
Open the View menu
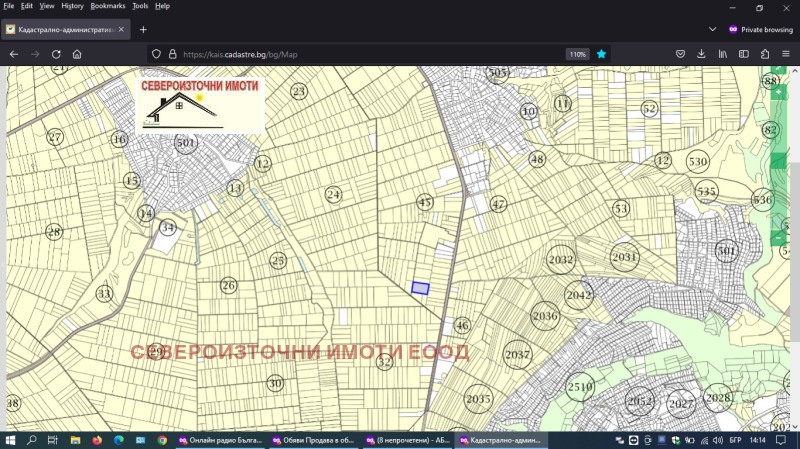tap(46, 6)
